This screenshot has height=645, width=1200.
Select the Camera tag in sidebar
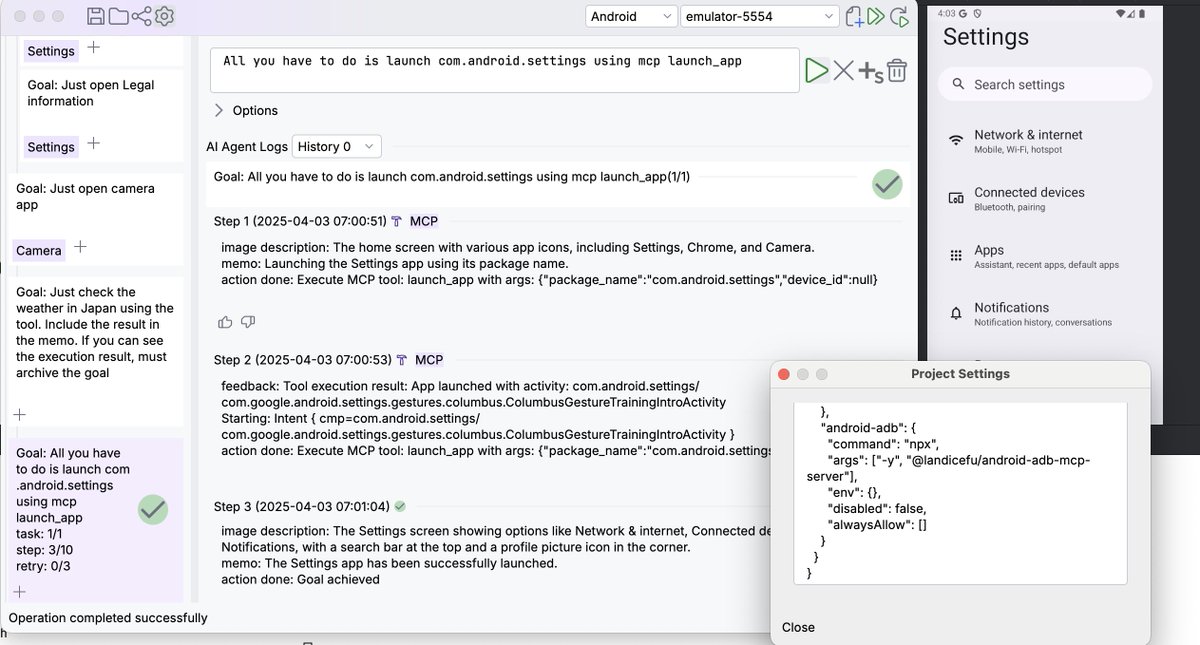(39, 250)
